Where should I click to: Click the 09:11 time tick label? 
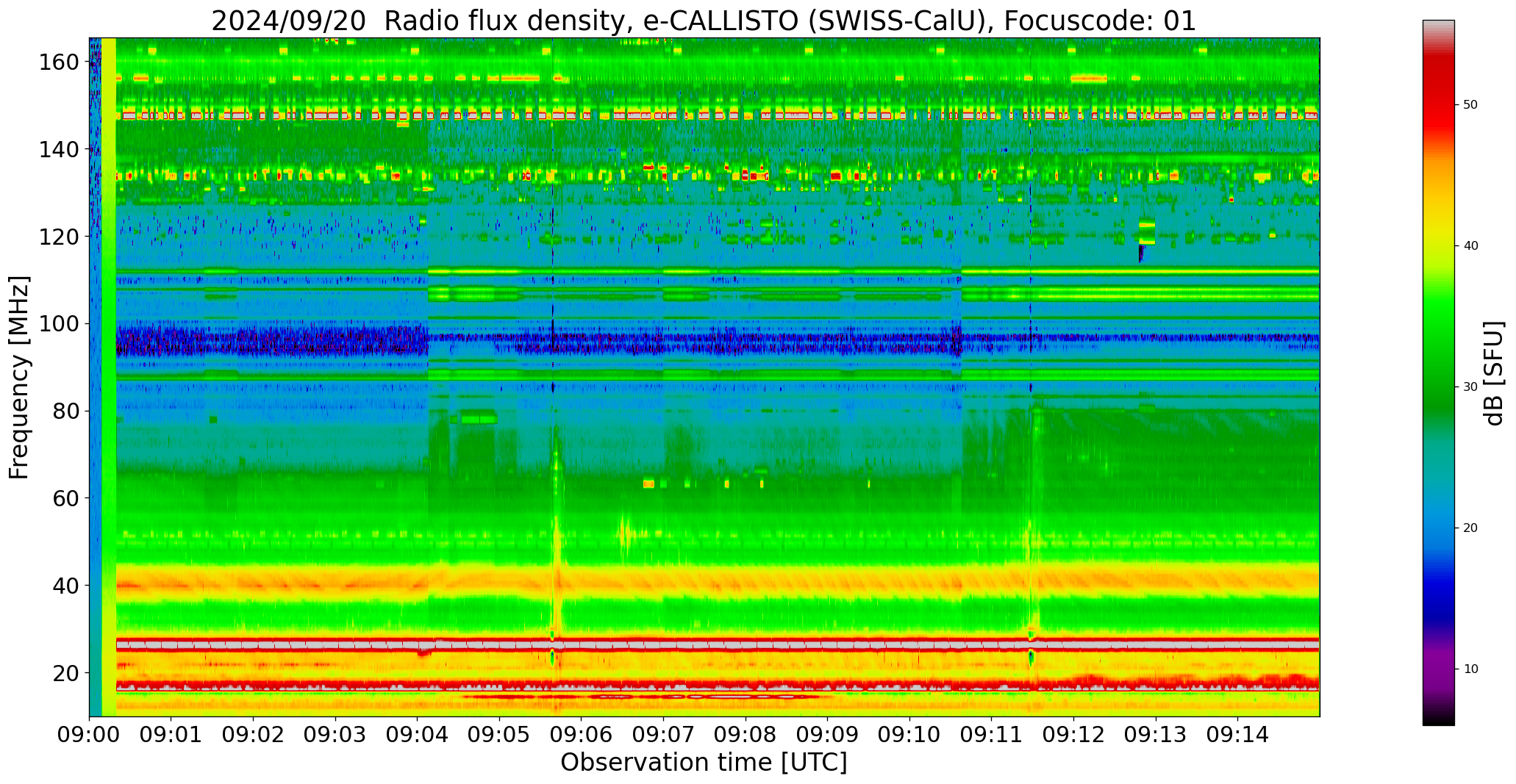coord(992,734)
